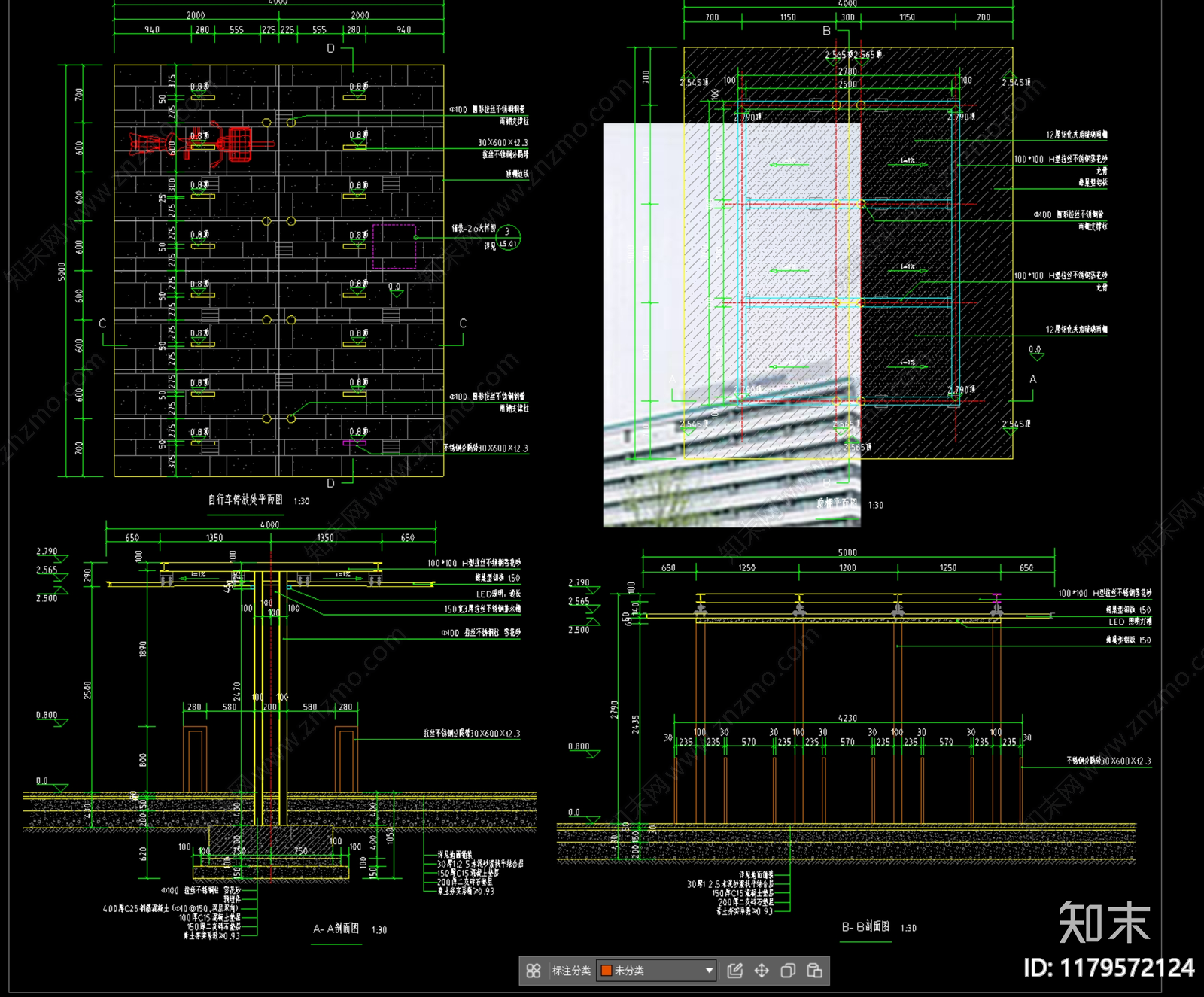Select the red bicycle symbol in the plan
The image size is (1204, 997).
click(x=200, y=144)
